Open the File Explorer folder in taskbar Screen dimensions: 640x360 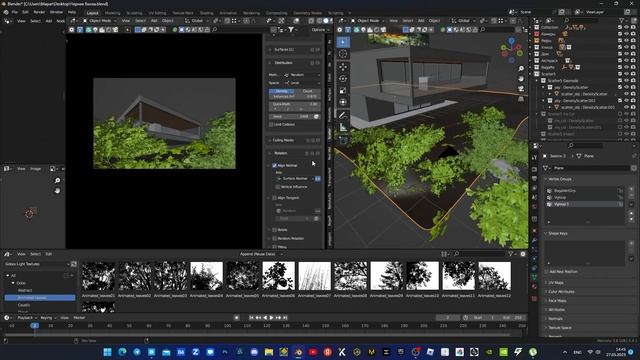click(x=269, y=352)
